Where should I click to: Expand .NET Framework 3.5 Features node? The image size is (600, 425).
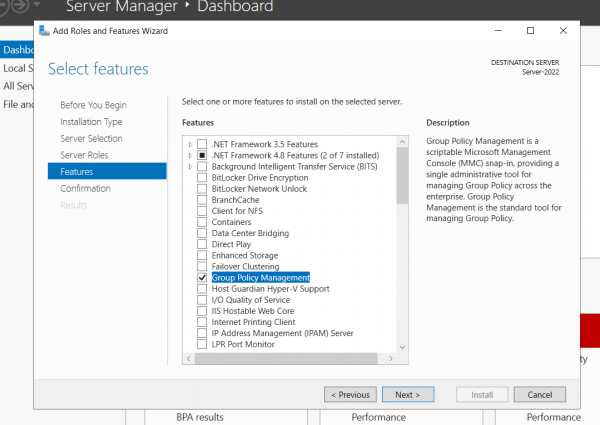coord(190,145)
